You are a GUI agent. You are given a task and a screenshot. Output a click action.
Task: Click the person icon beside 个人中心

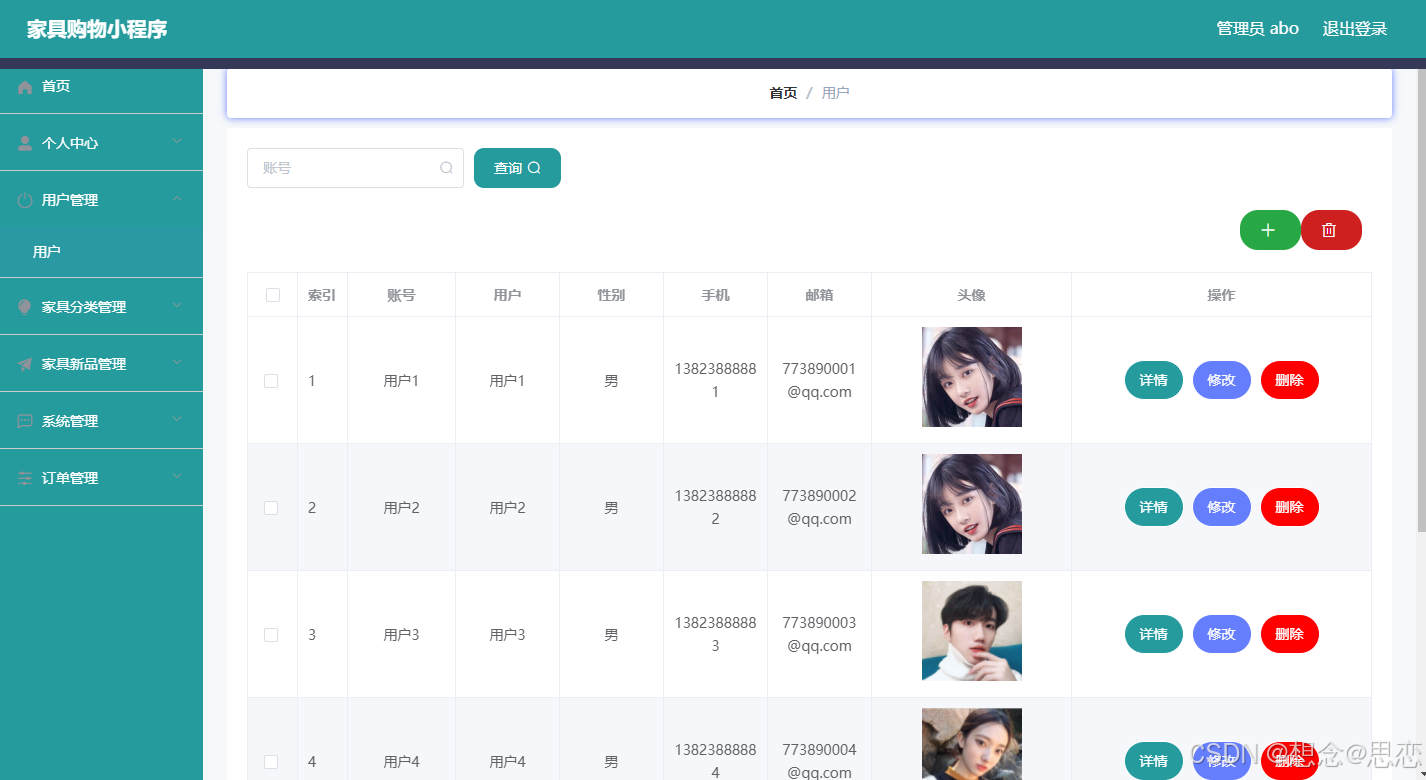(25, 143)
